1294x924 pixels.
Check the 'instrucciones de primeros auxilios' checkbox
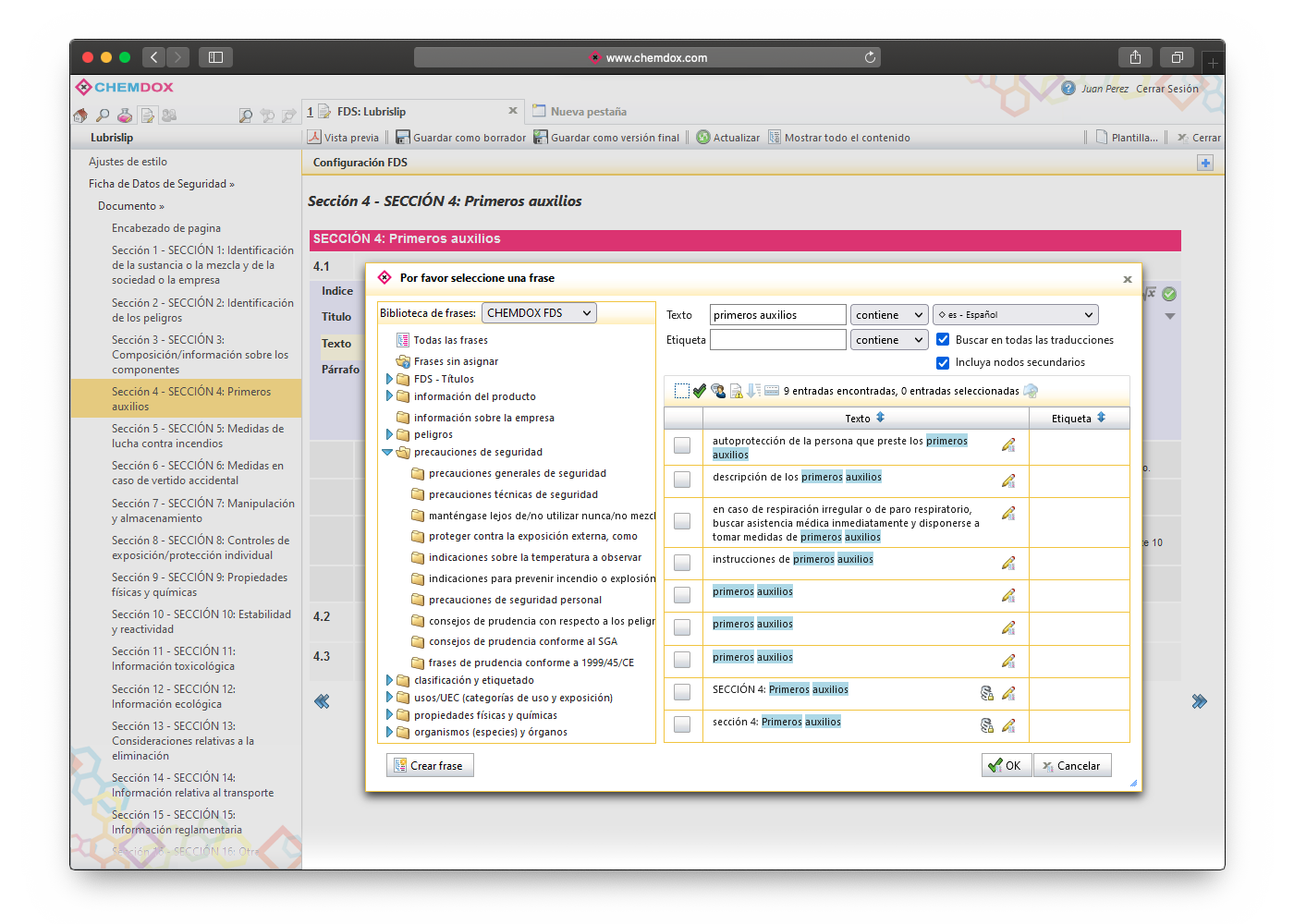682,562
